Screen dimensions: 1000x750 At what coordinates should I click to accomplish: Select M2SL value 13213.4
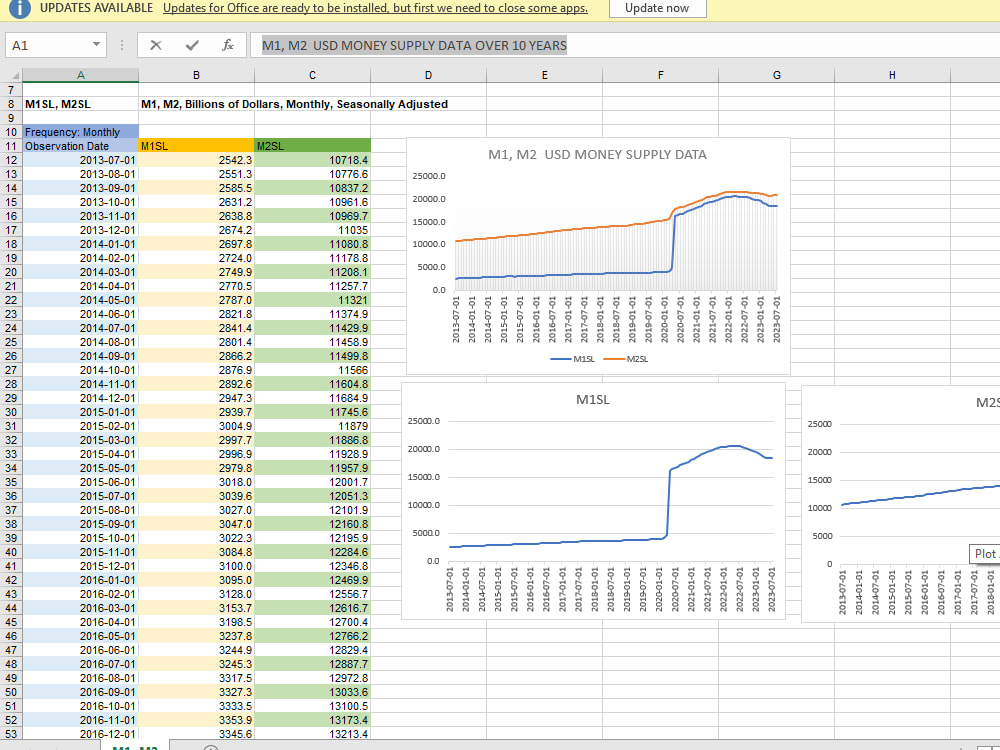point(312,734)
